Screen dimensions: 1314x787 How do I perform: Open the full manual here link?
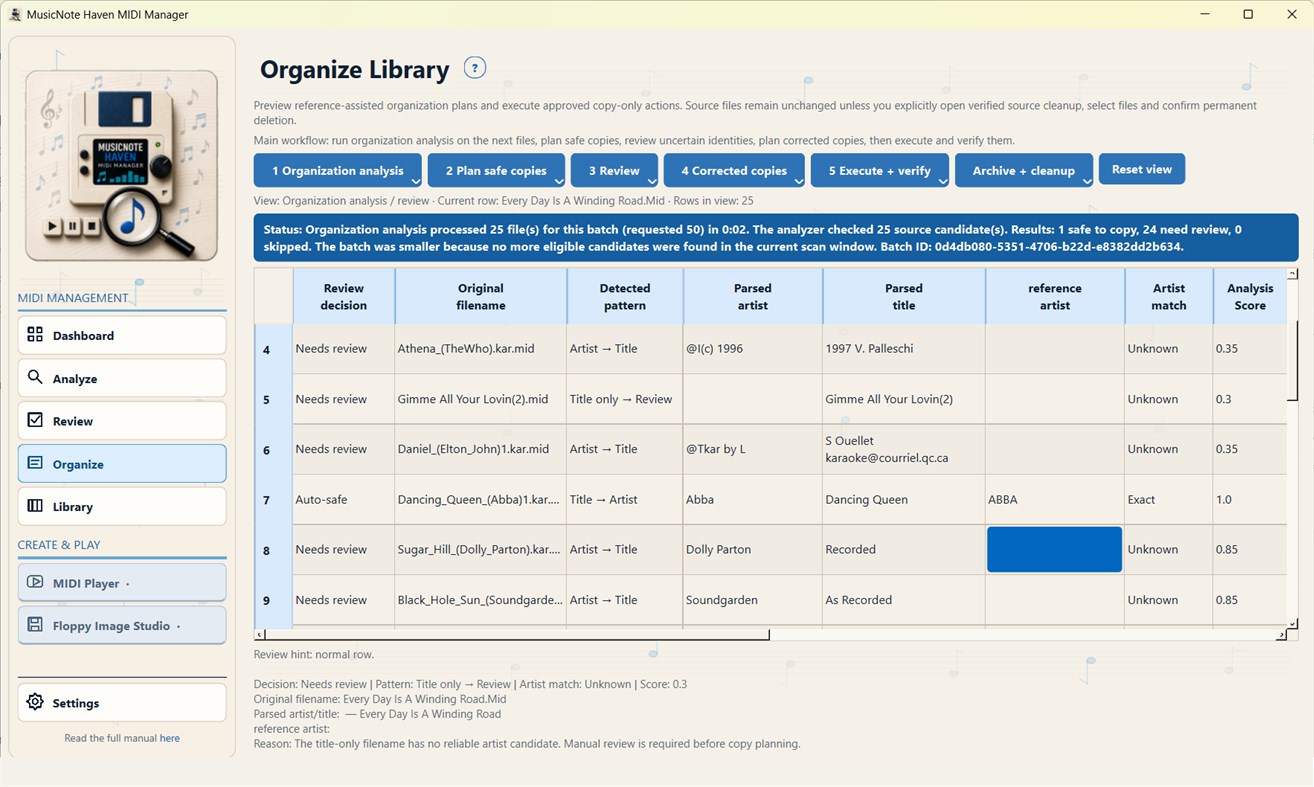(170, 738)
